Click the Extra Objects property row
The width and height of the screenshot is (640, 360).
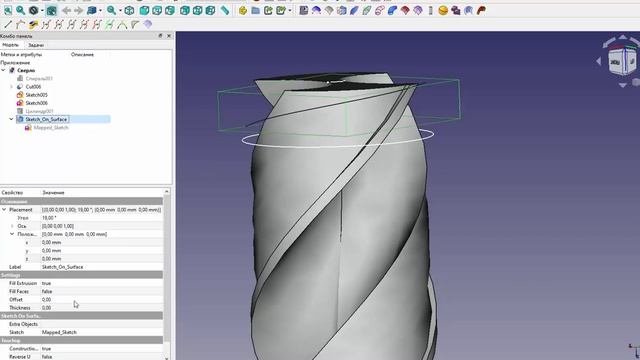82,324
